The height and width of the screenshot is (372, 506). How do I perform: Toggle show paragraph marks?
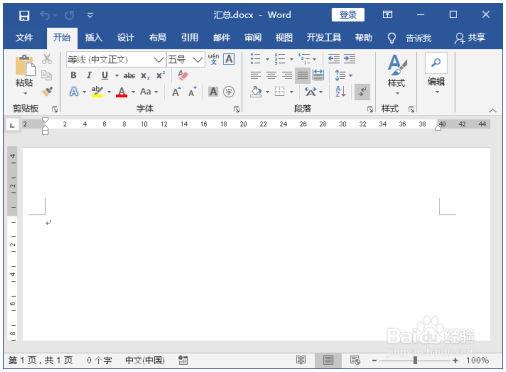[362, 91]
